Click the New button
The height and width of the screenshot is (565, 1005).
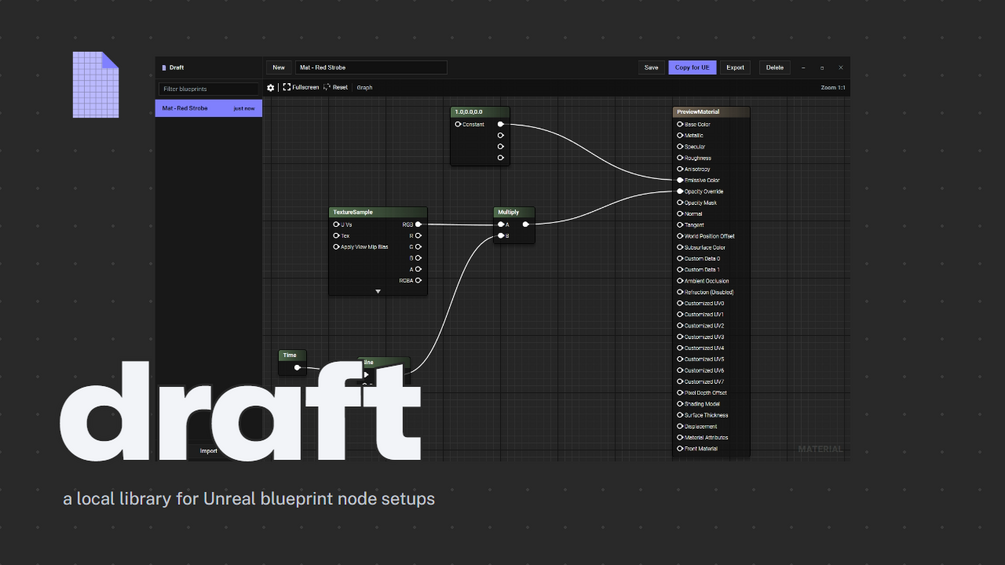point(279,67)
